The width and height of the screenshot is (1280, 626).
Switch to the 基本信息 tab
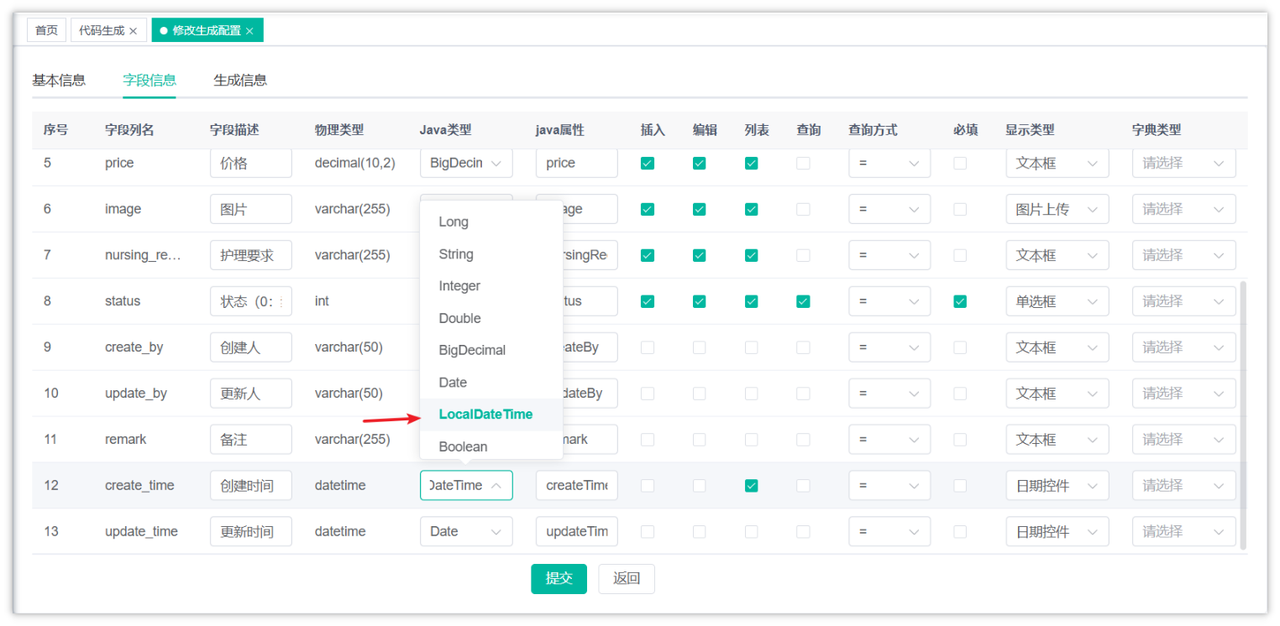59,80
